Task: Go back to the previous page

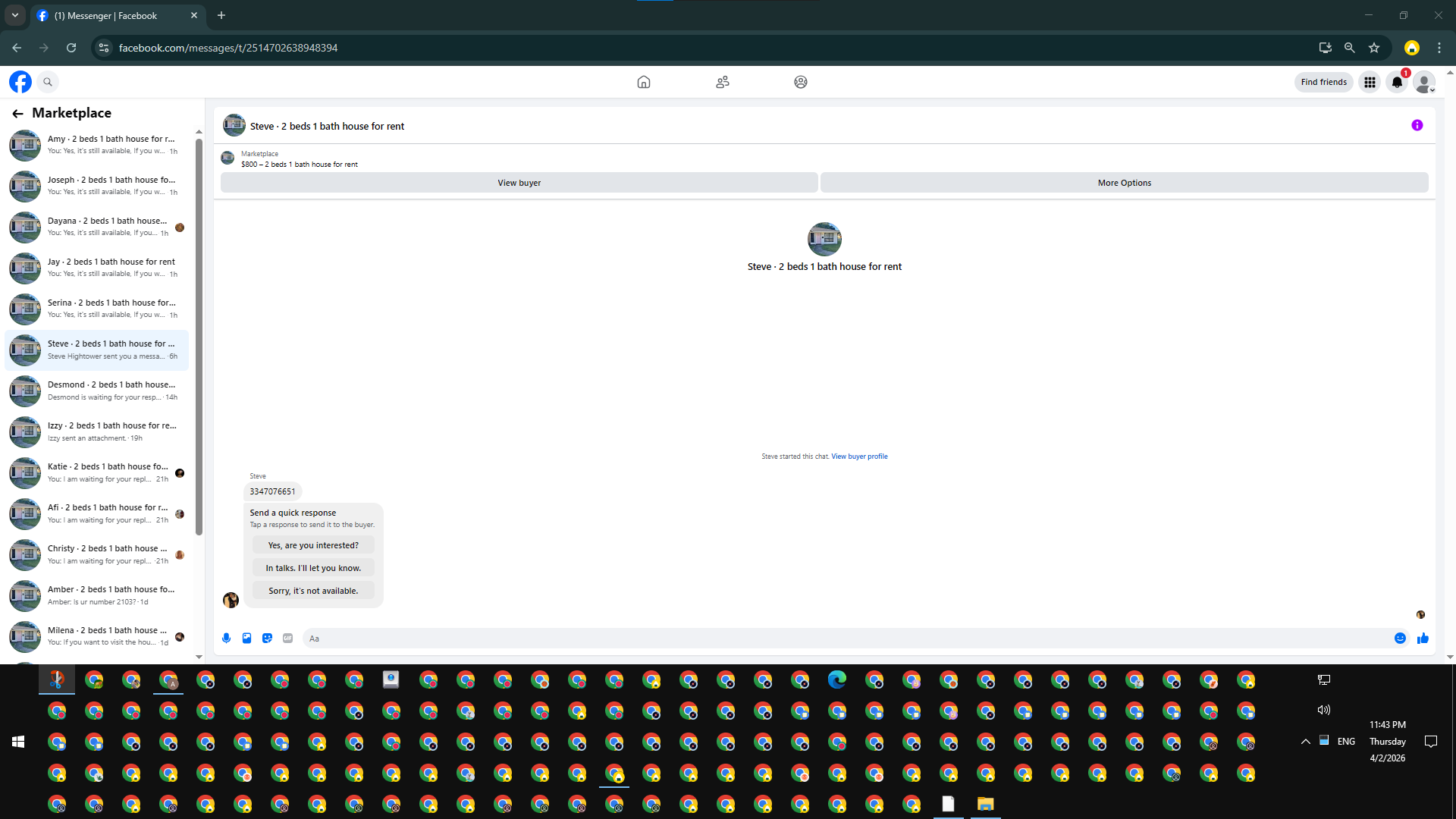Action: tap(17, 48)
